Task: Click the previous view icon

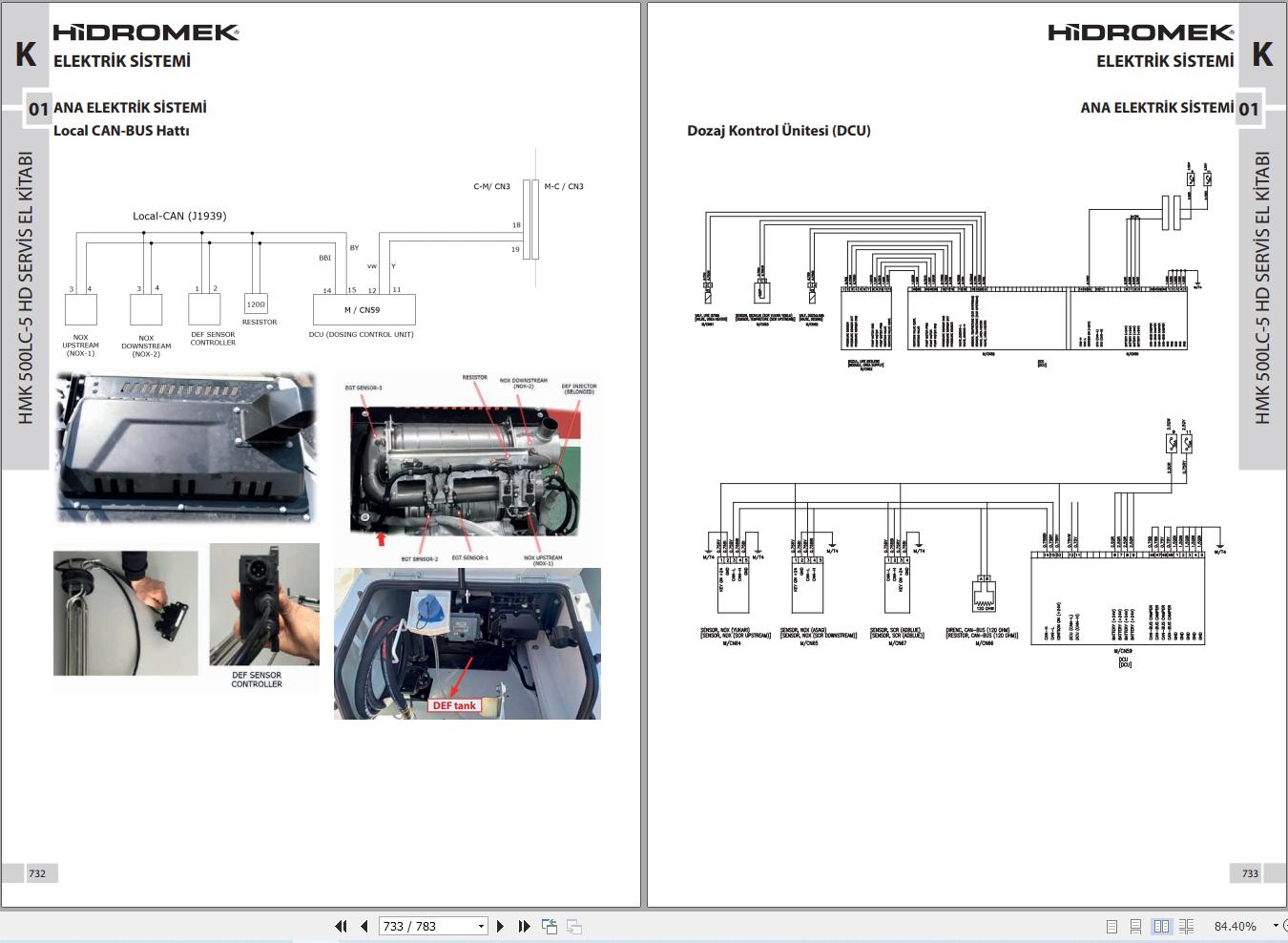Action: [550, 926]
